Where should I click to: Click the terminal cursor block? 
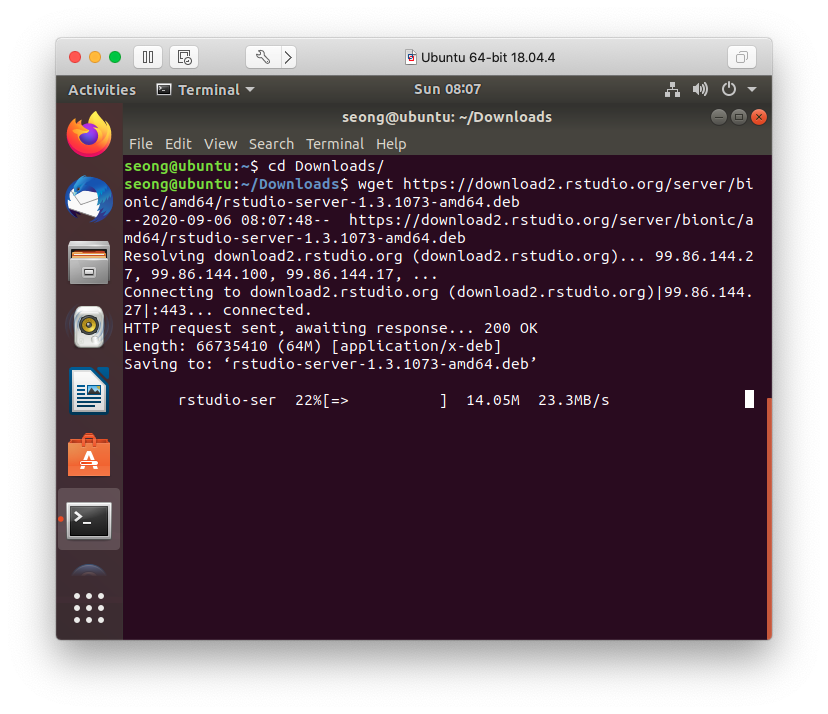coord(749,399)
